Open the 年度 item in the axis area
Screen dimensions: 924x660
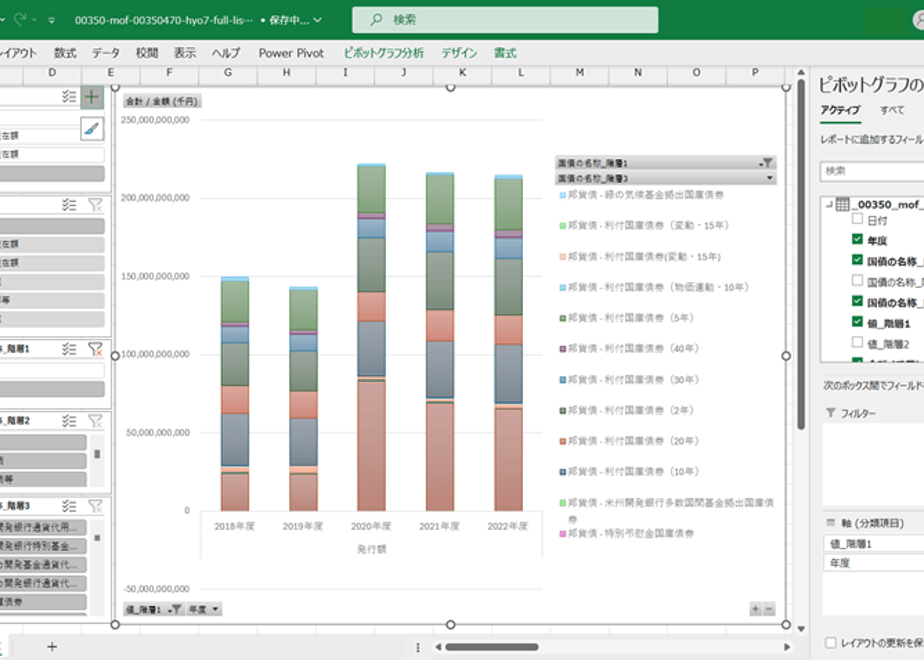pyautogui.click(x=874, y=563)
